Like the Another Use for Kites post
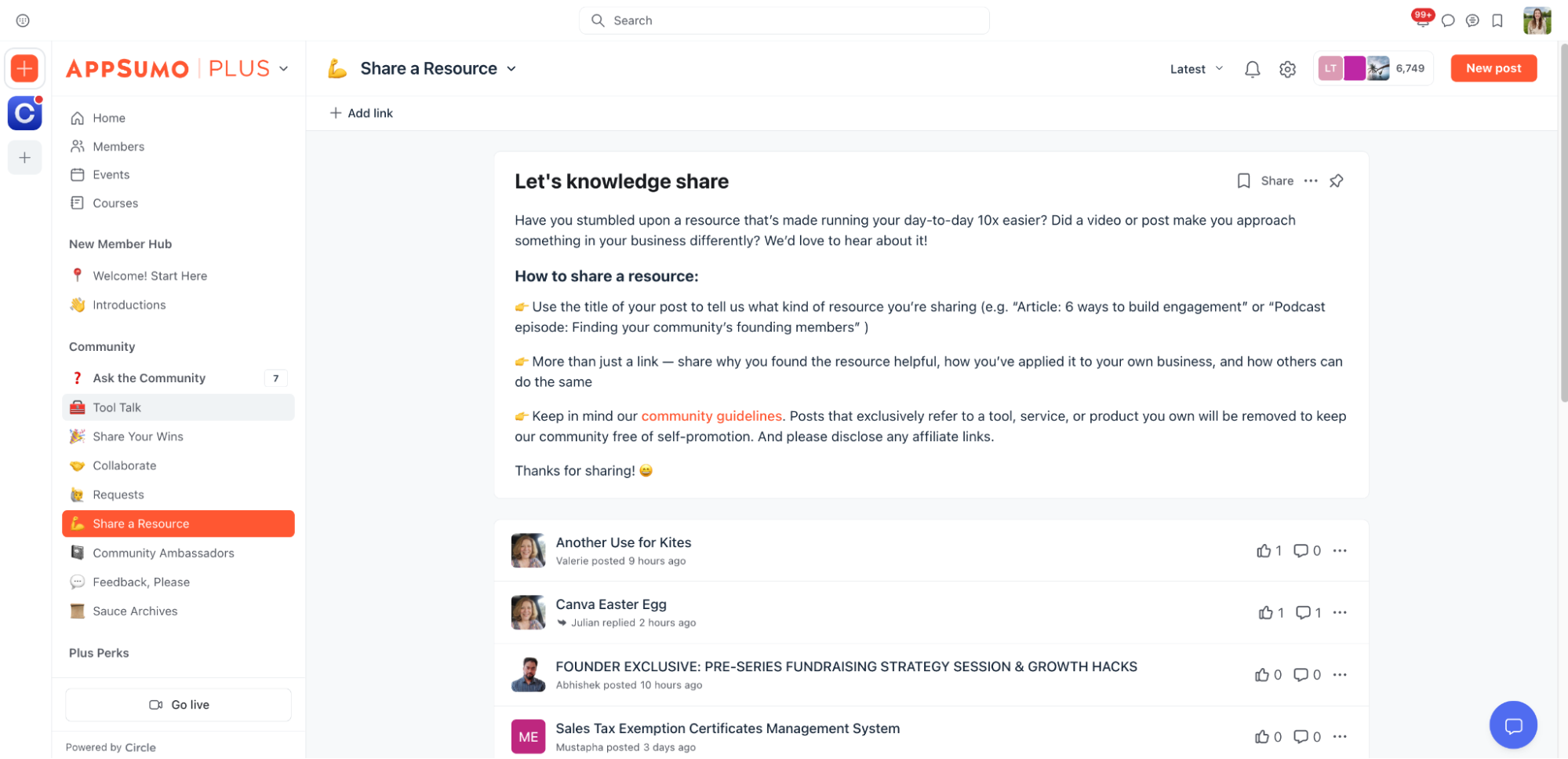The height and width of the screenshot is (759, 1568). coord(1263,551)
